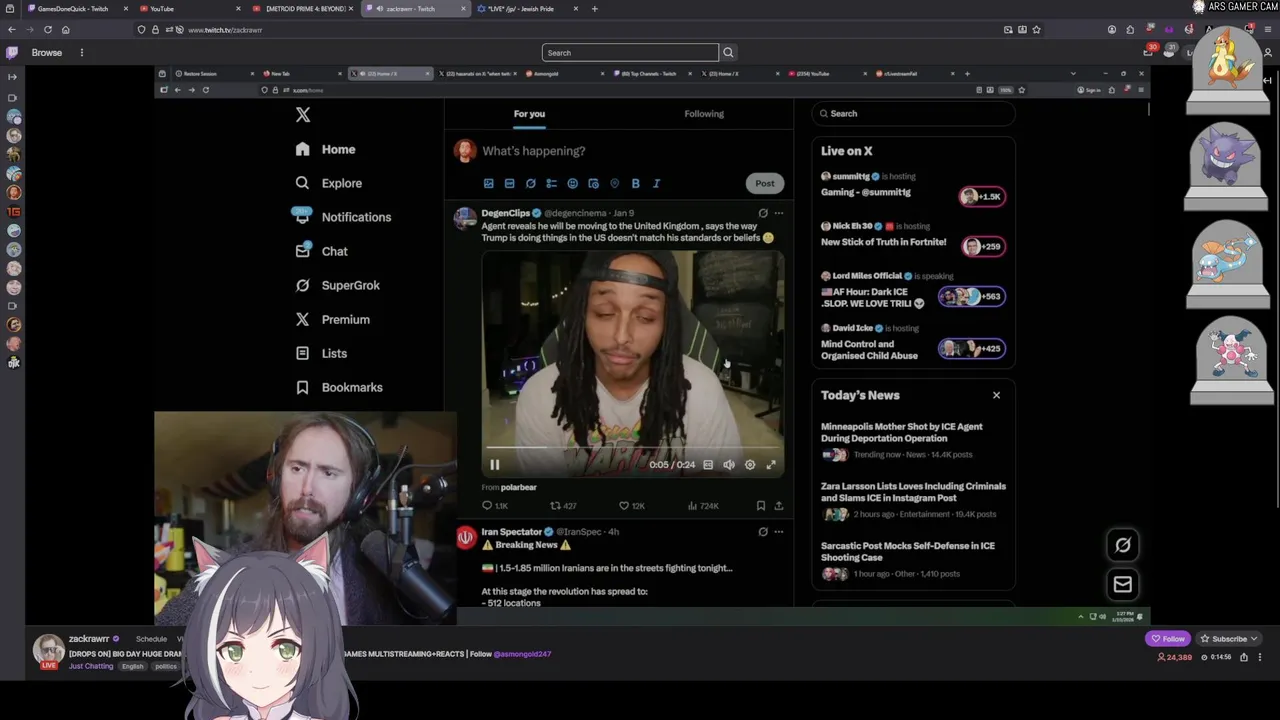Toggle captions on DegenClips video
Image resolution: width=1280 pixels, height=720 pixels.
[x=708, y=464]
